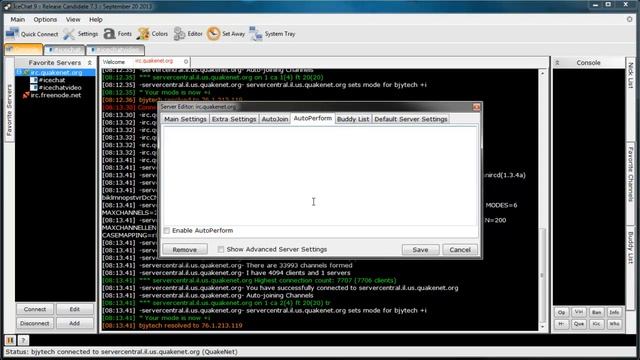
Task: Click the connected icon beside irc.quakenet.org
Action: tap(26, 73)
